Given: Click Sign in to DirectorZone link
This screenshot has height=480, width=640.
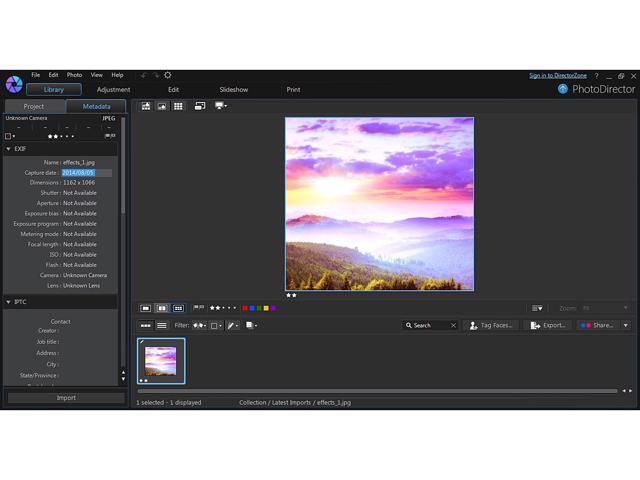Looking at the screenshot, I should 558,76.
